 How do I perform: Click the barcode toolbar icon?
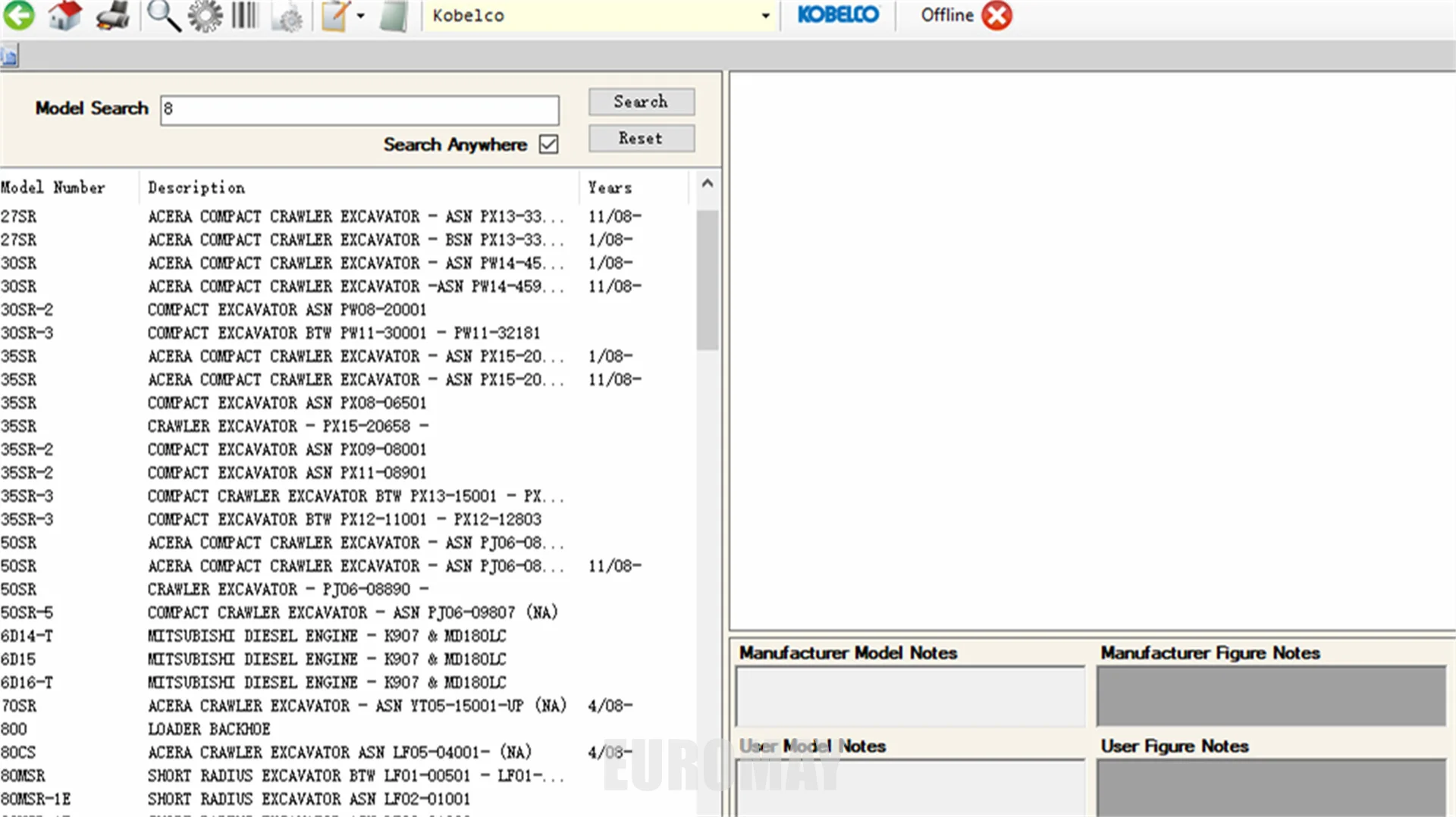click(245, 15)
